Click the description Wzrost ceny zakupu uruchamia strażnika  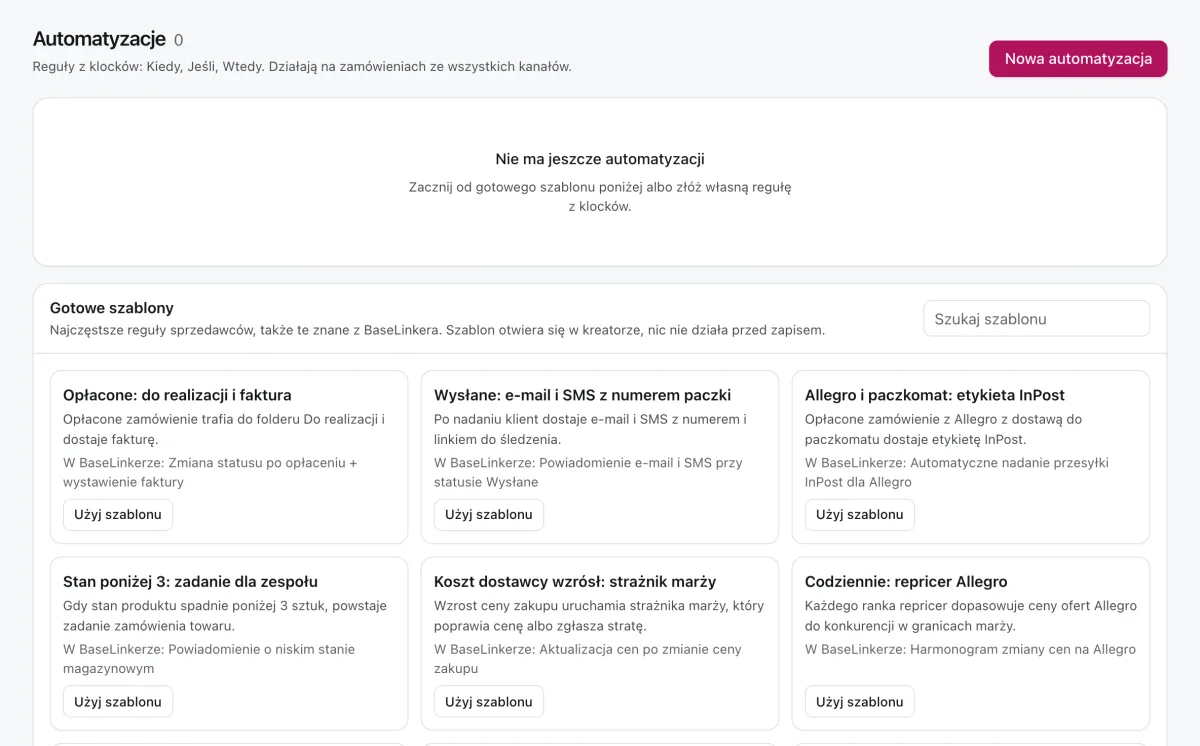point(598,616)
